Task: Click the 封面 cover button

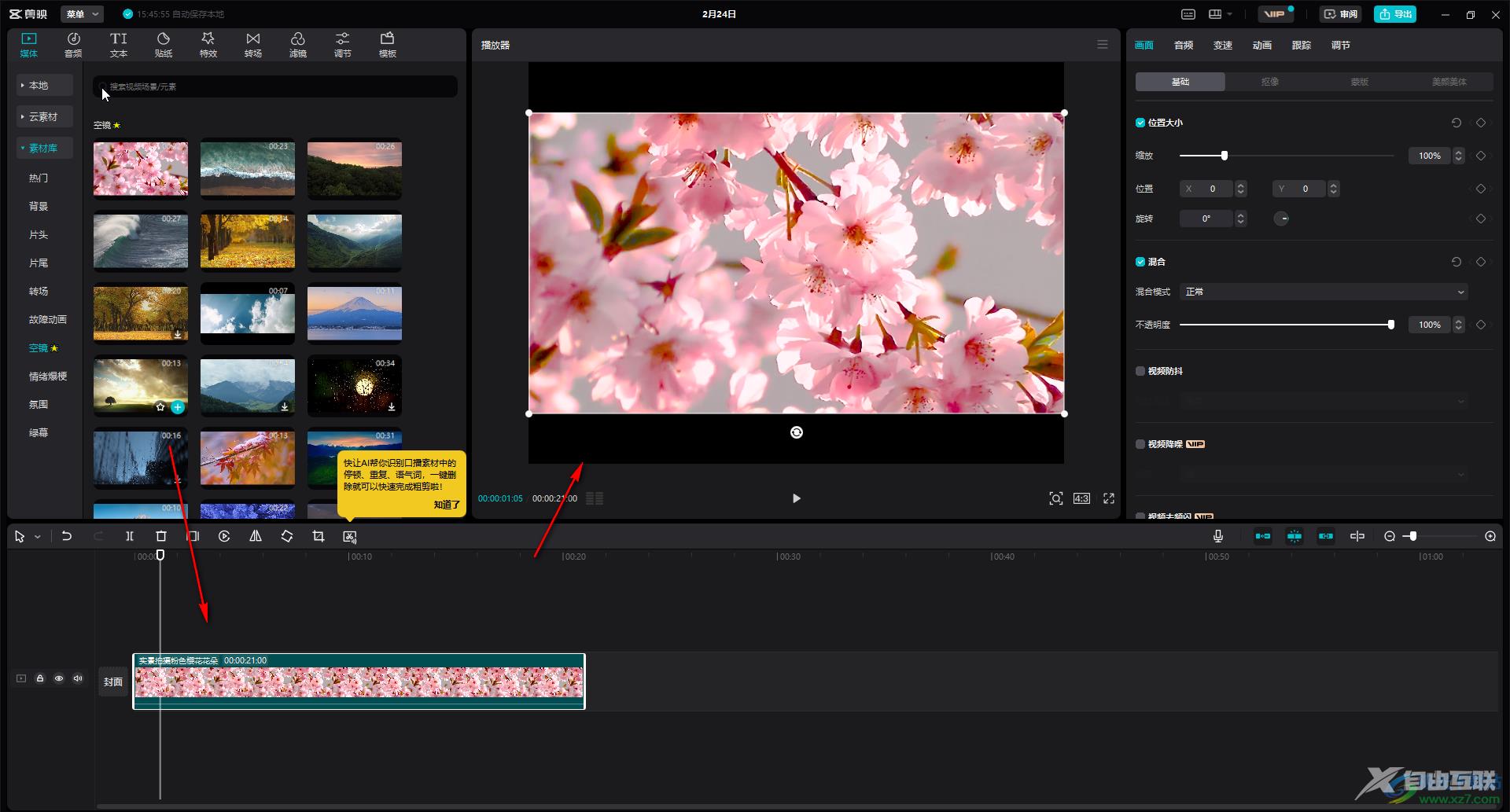Action: coord(113,682)
